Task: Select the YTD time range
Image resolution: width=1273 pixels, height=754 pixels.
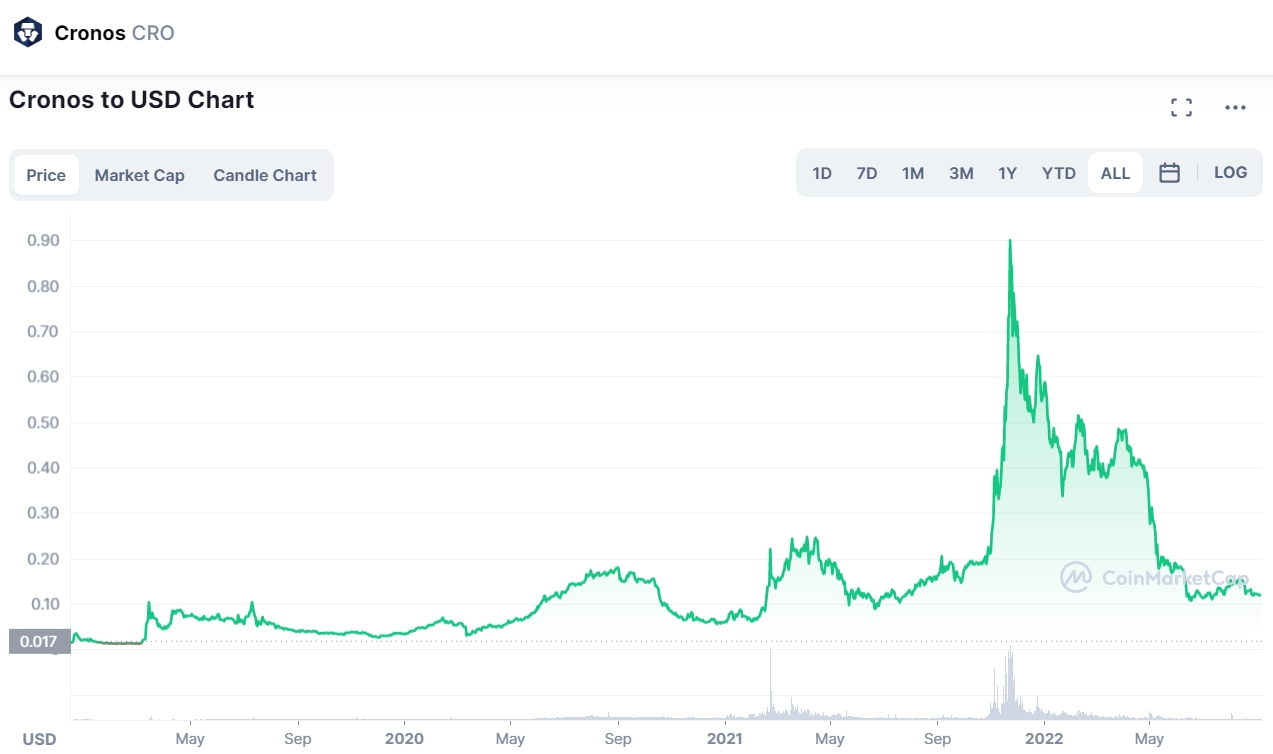Action: (x=1059, y=173)
